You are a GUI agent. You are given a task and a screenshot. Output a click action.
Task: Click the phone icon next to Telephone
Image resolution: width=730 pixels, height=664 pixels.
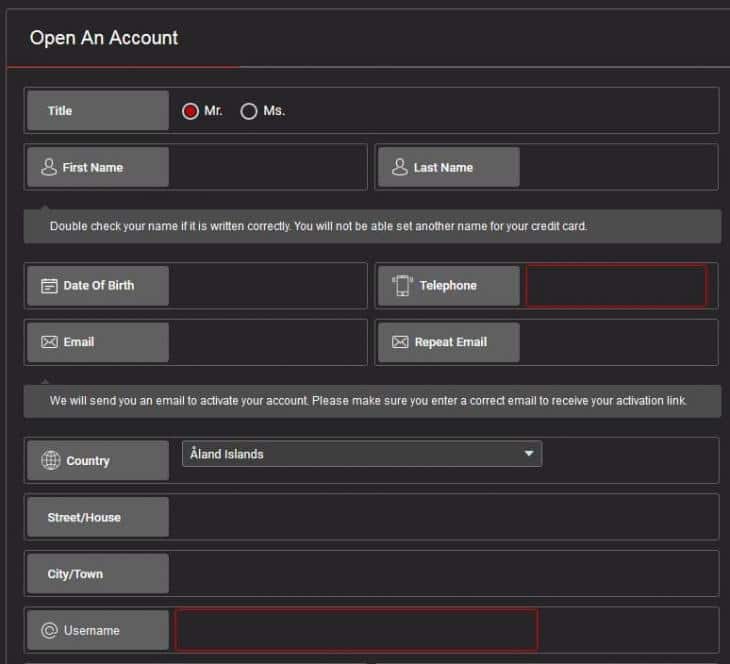(x=402, y=286)
